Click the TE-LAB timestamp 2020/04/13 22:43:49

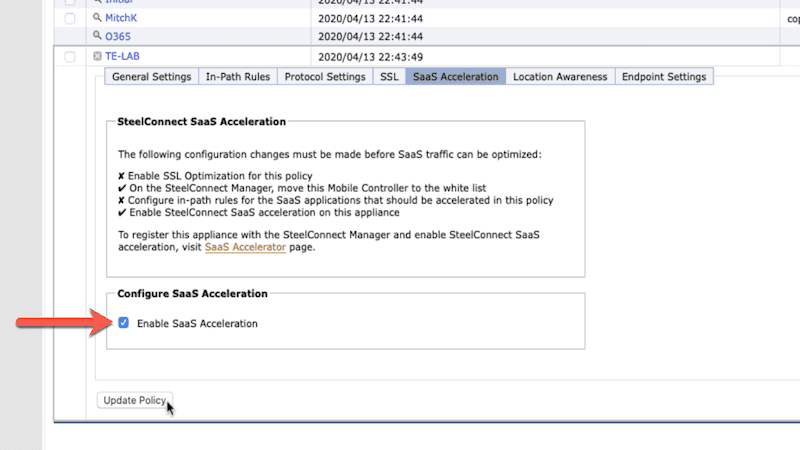click(370, 57)
